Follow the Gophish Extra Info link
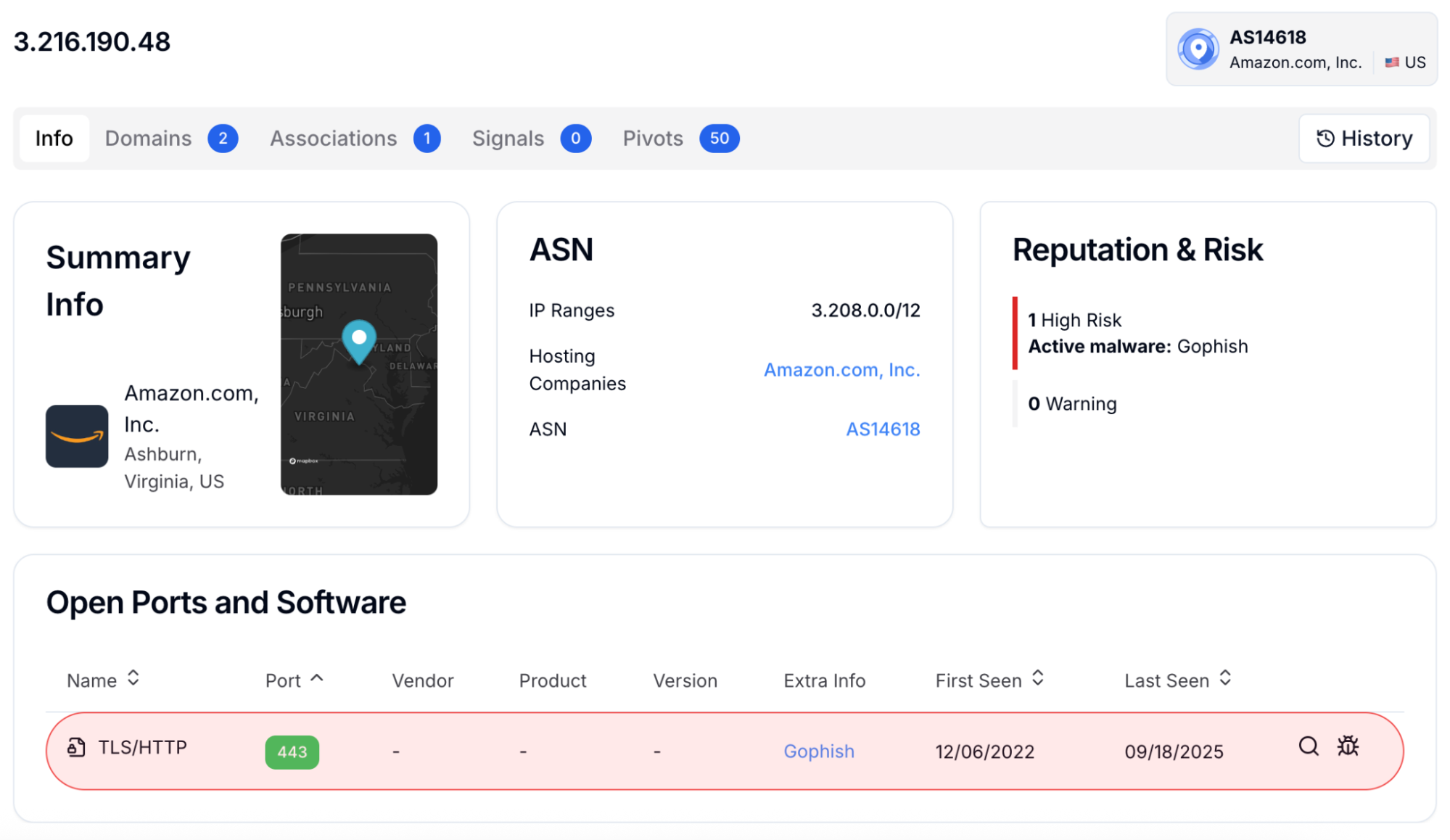Screen dimensions: 1450x840 coord(819,752)
